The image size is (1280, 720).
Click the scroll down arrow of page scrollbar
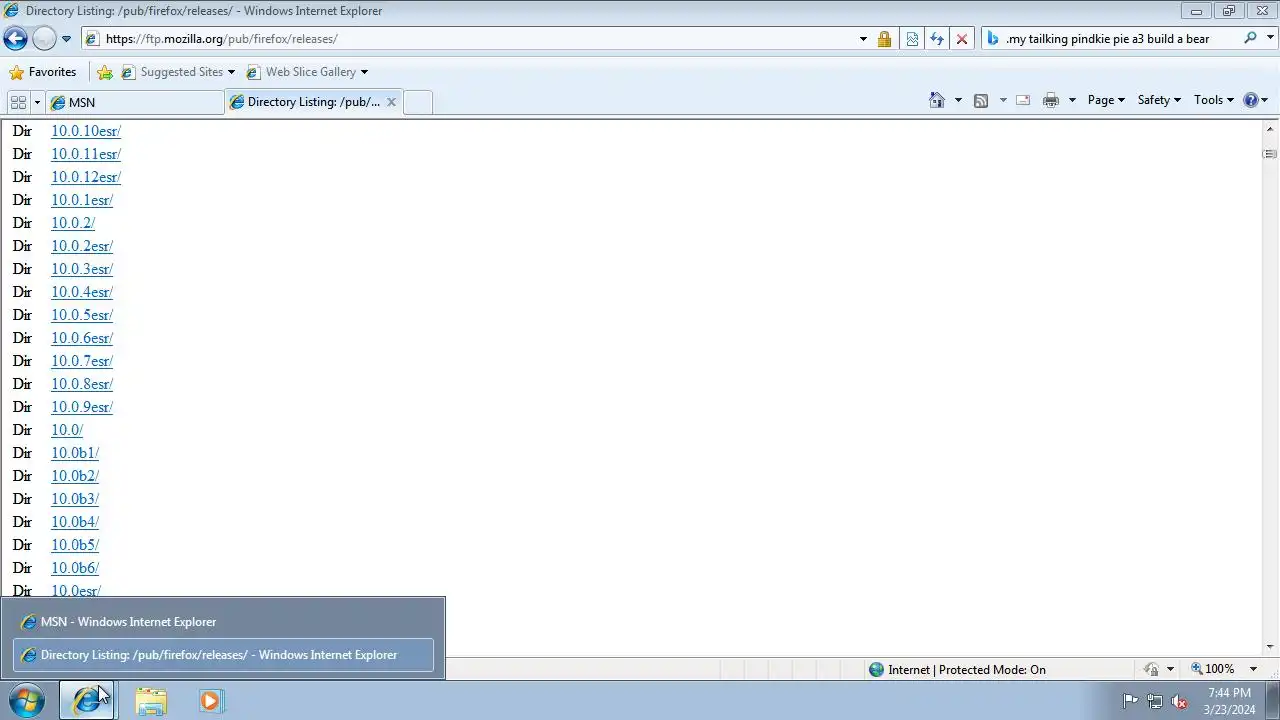pyautogui.click(x=1270, y=647)
